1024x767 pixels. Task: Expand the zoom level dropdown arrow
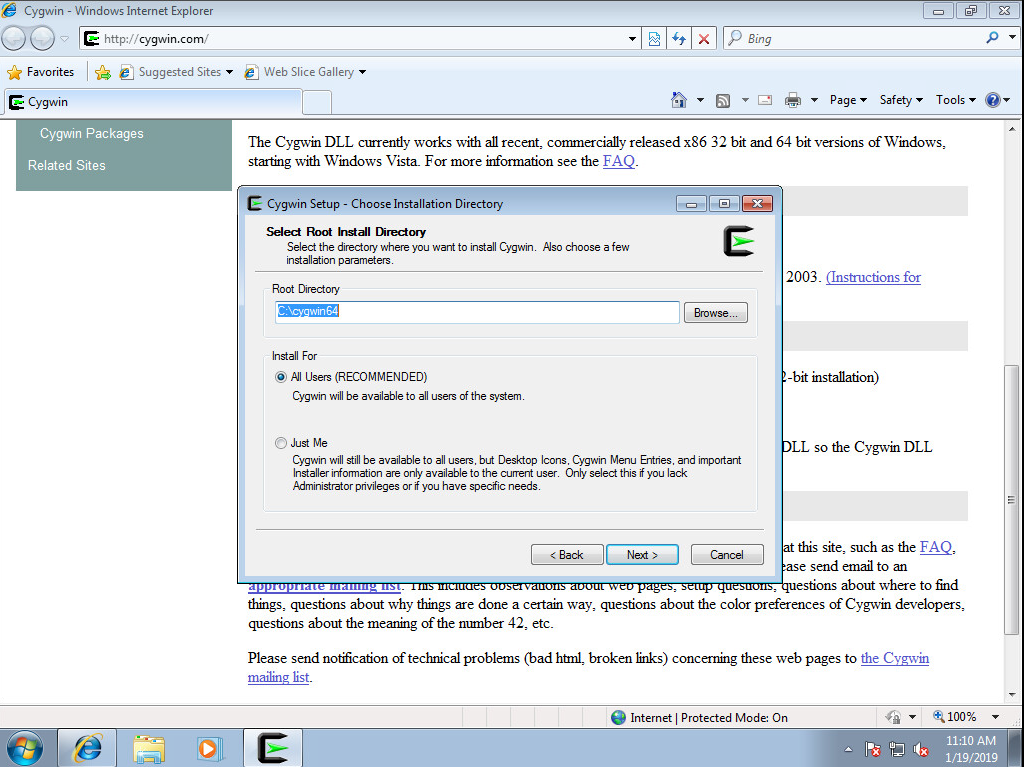pos(995,717)
